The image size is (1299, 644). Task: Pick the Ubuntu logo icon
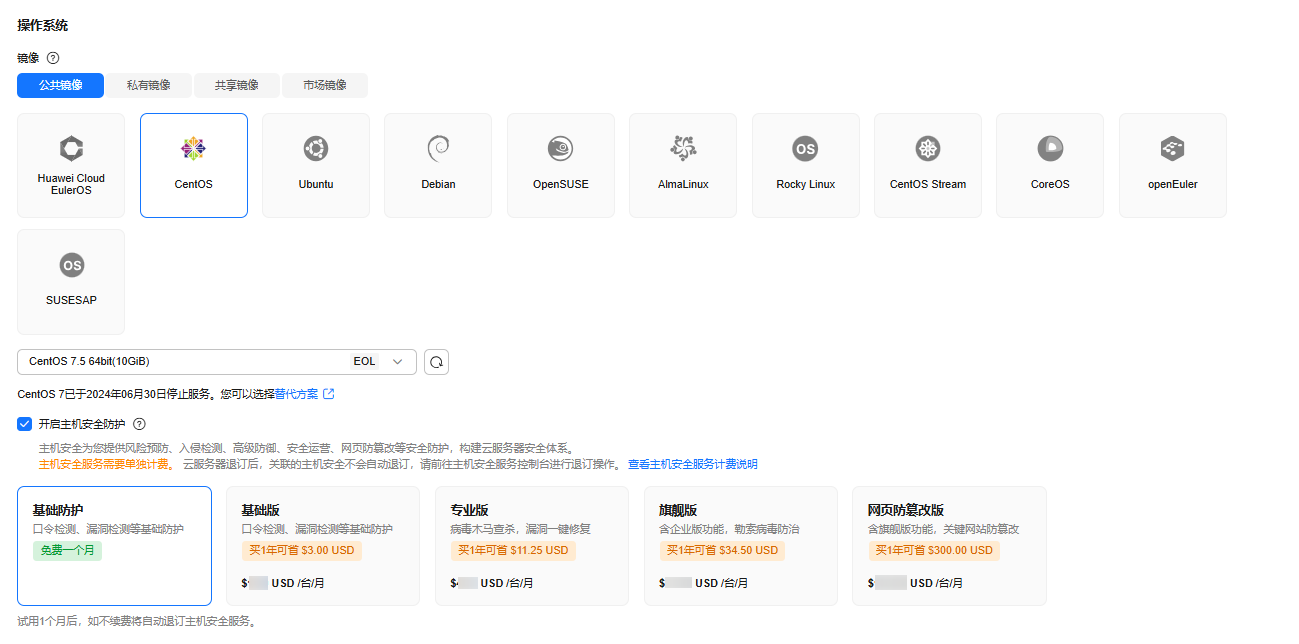316,149
